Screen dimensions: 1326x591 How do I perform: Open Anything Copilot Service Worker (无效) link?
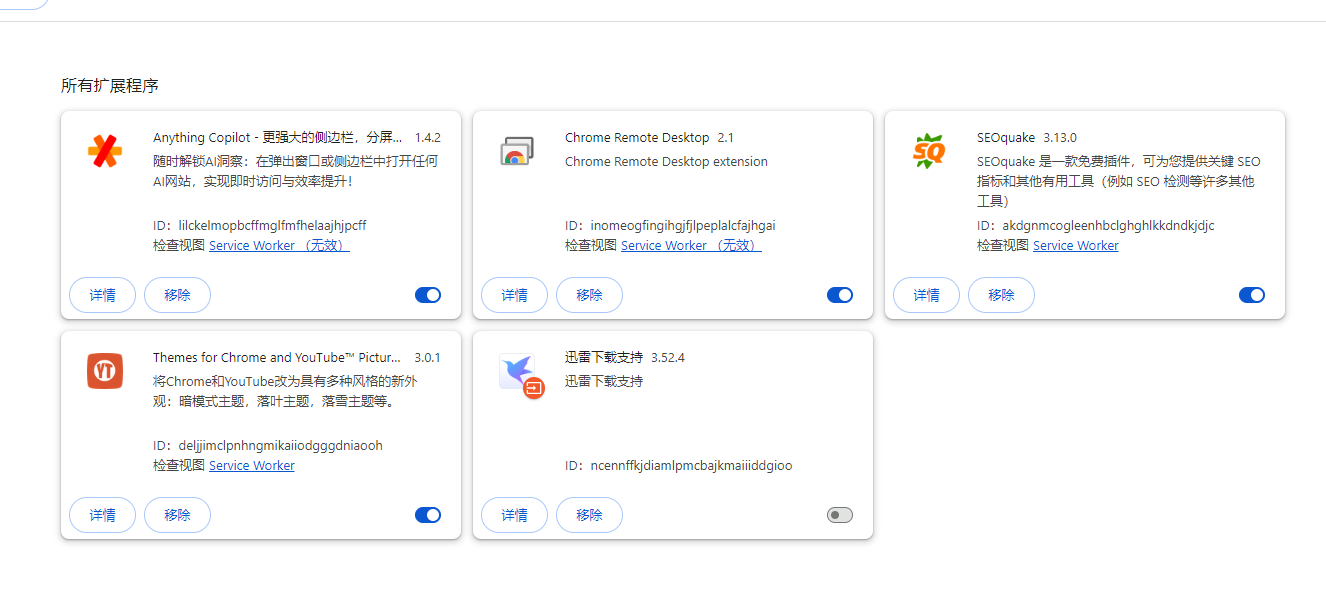click(279, 245)
